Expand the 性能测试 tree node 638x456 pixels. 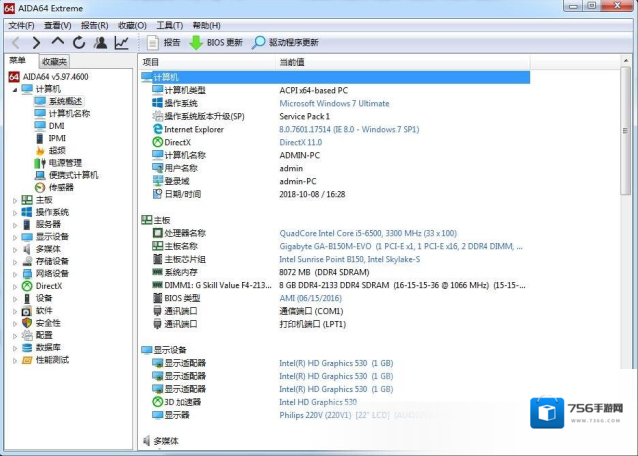click(15, 360)
